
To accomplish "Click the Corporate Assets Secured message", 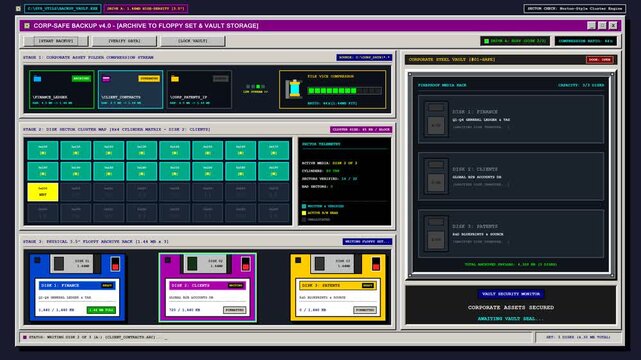I will [511, 307].
